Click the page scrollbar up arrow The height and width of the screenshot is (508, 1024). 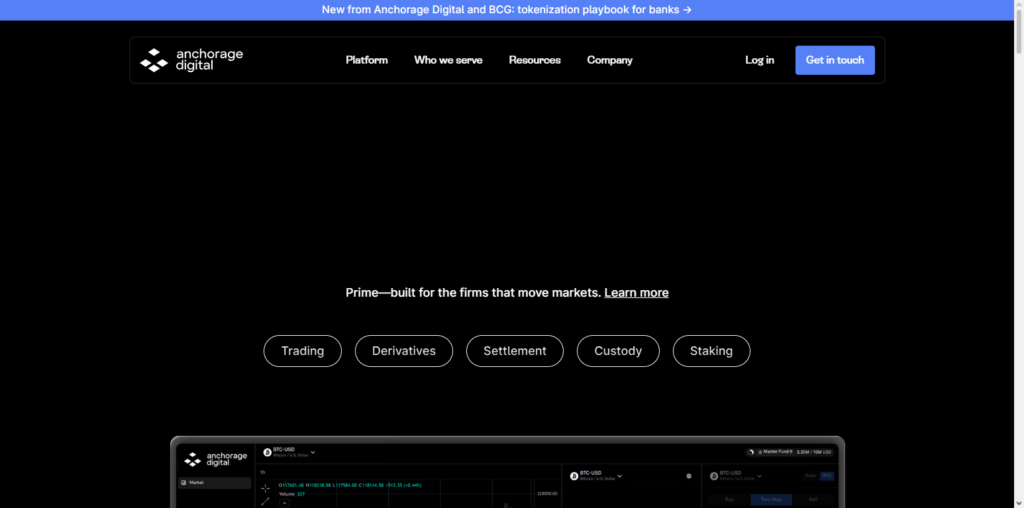coord(1019,5)
